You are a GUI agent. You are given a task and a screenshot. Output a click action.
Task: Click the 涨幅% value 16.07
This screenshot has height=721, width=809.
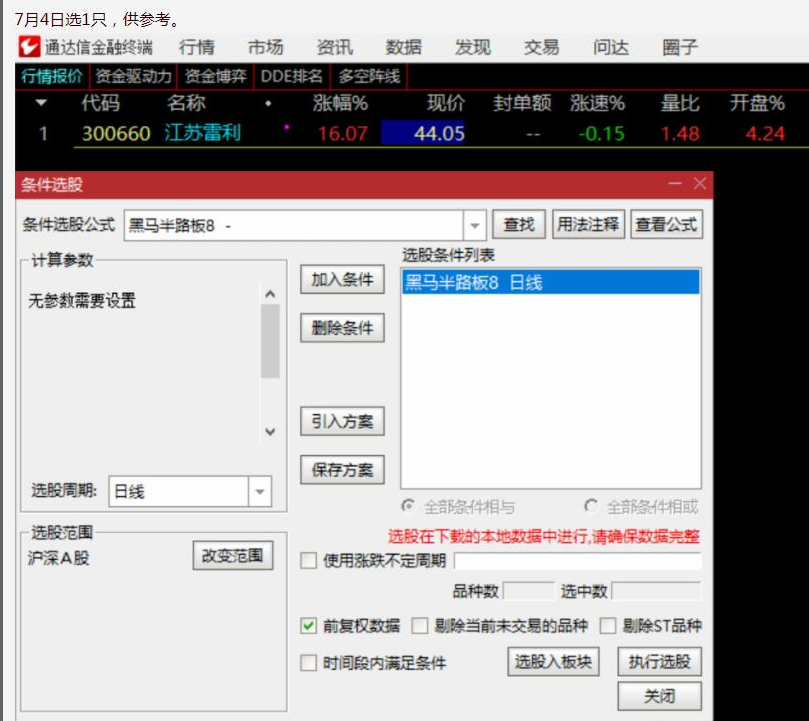click(343, 134)
